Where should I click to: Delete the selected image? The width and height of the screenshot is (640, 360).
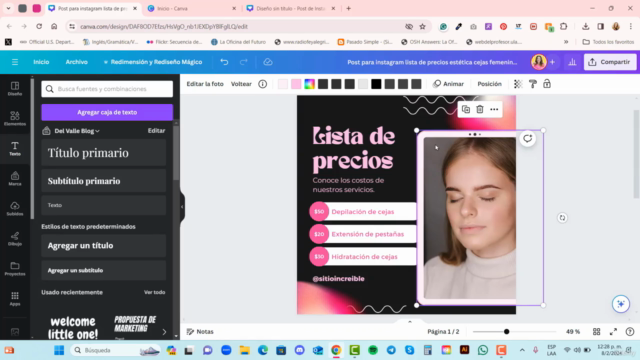tap(480, 109)
